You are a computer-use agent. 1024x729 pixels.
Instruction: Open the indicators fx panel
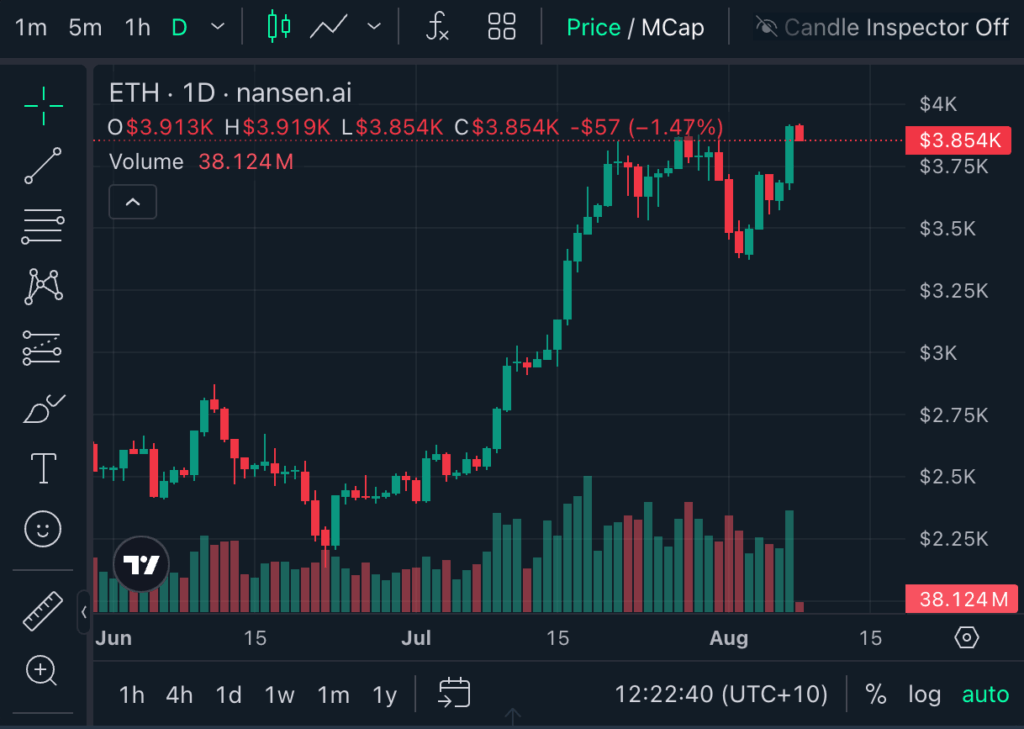[x=437, y=27]
